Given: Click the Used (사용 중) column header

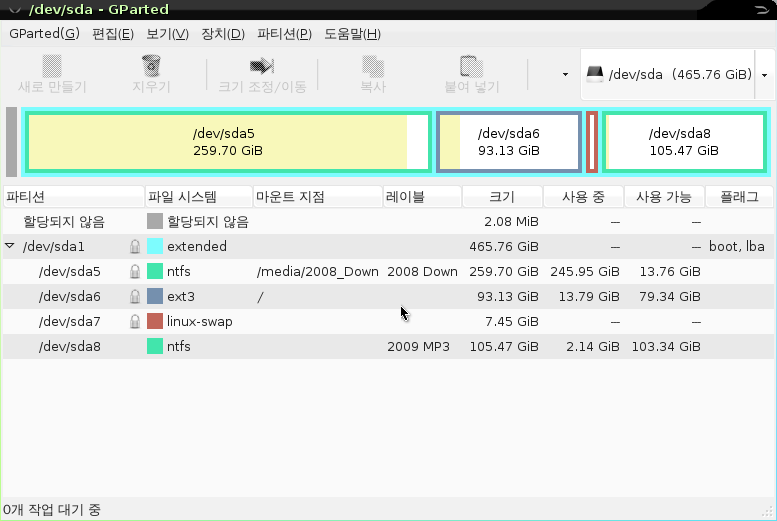Looking at the screenshot, I should pyautogui.click(x=583, y=197).
